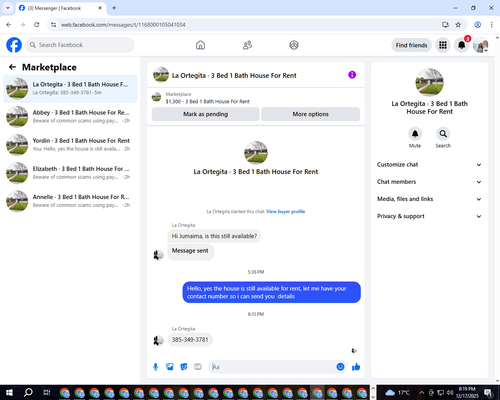Click the browser address bar URL
500x400 pixels.
(x=123, y=25)
